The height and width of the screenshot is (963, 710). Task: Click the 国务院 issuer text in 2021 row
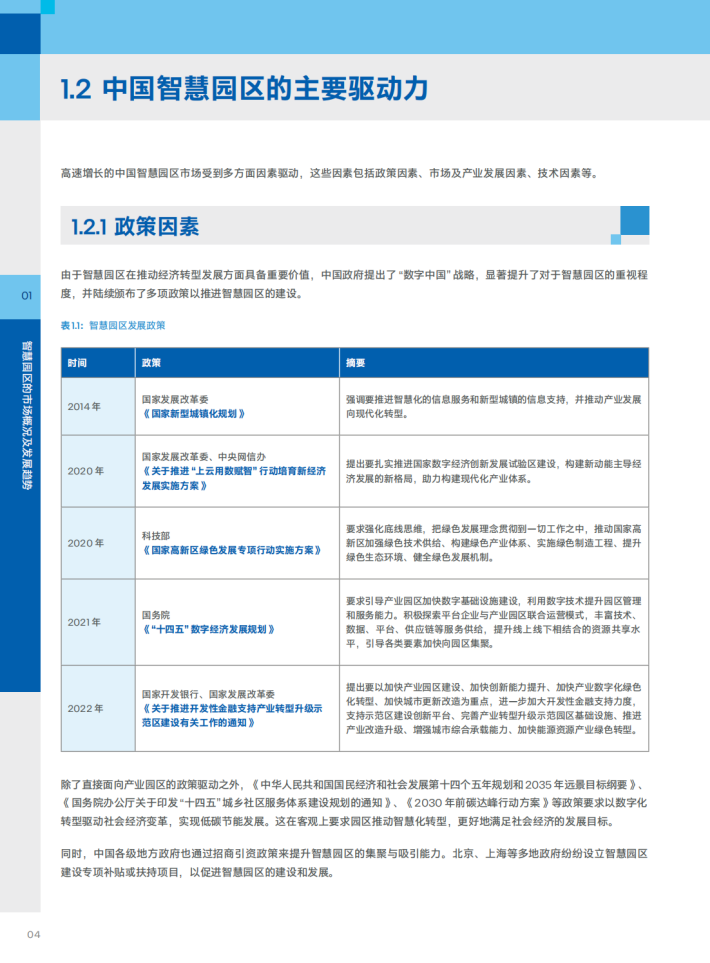[x=155, y=615]
